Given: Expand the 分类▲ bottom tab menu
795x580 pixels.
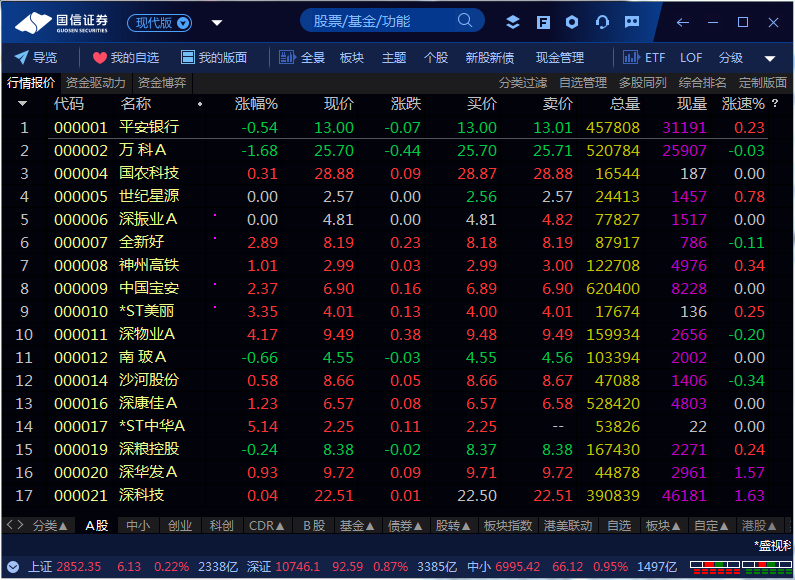Looking at the screenshot, I should [x=50, y=526].
